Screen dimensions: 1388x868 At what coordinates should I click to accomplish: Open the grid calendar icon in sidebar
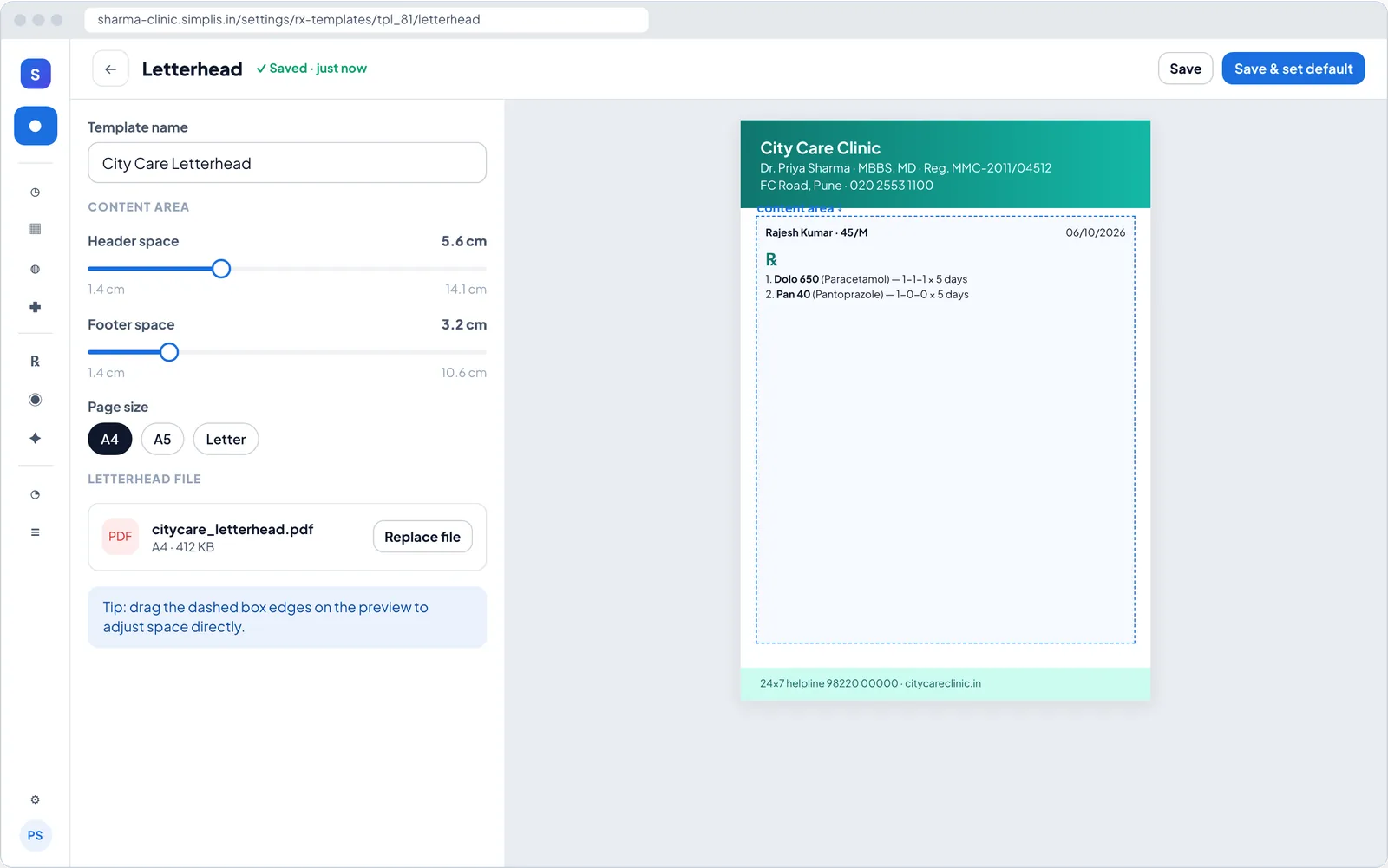pos(36,229)
